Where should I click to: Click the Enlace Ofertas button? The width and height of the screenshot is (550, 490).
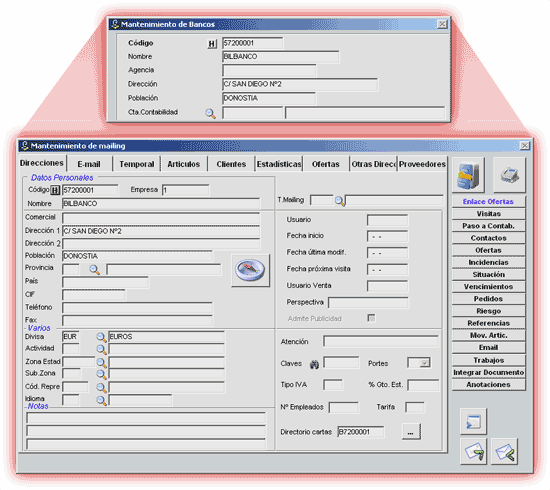tap(488, 202)
